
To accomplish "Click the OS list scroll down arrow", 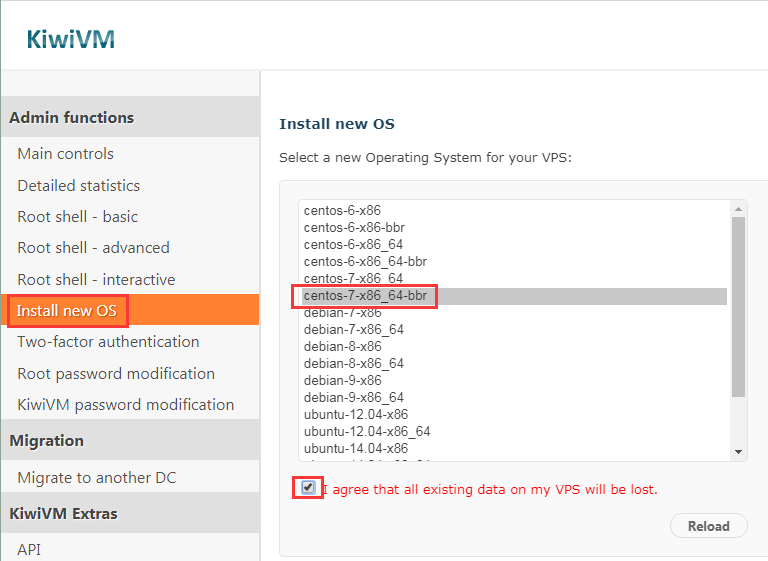I will pos(739,452).
